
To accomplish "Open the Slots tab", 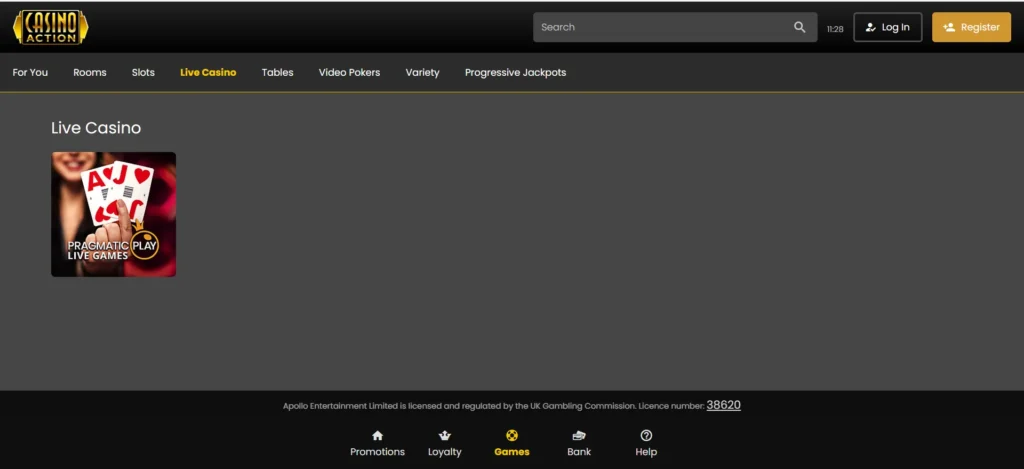I will [143, 73].
